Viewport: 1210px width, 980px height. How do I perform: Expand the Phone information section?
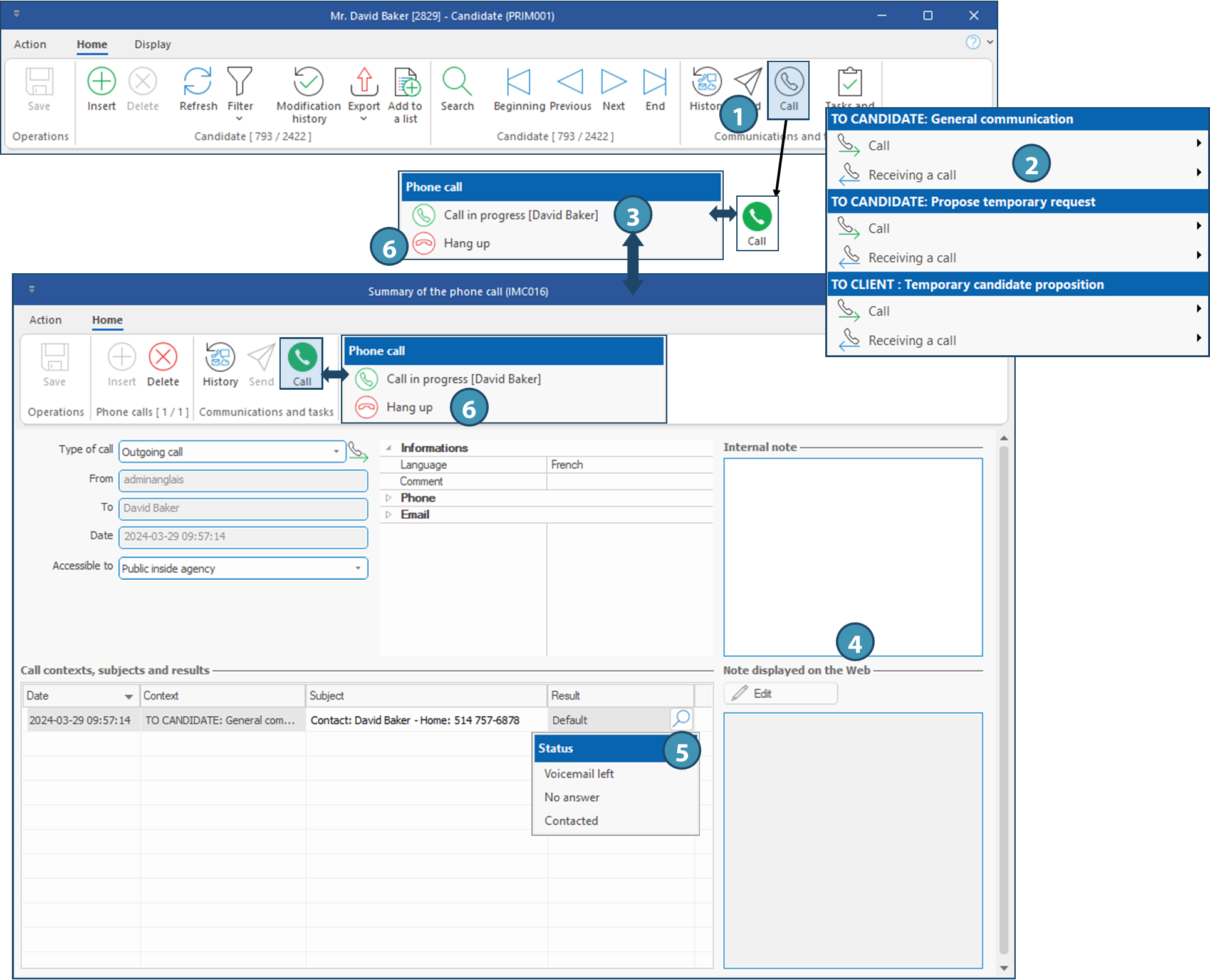pos(389,498)
